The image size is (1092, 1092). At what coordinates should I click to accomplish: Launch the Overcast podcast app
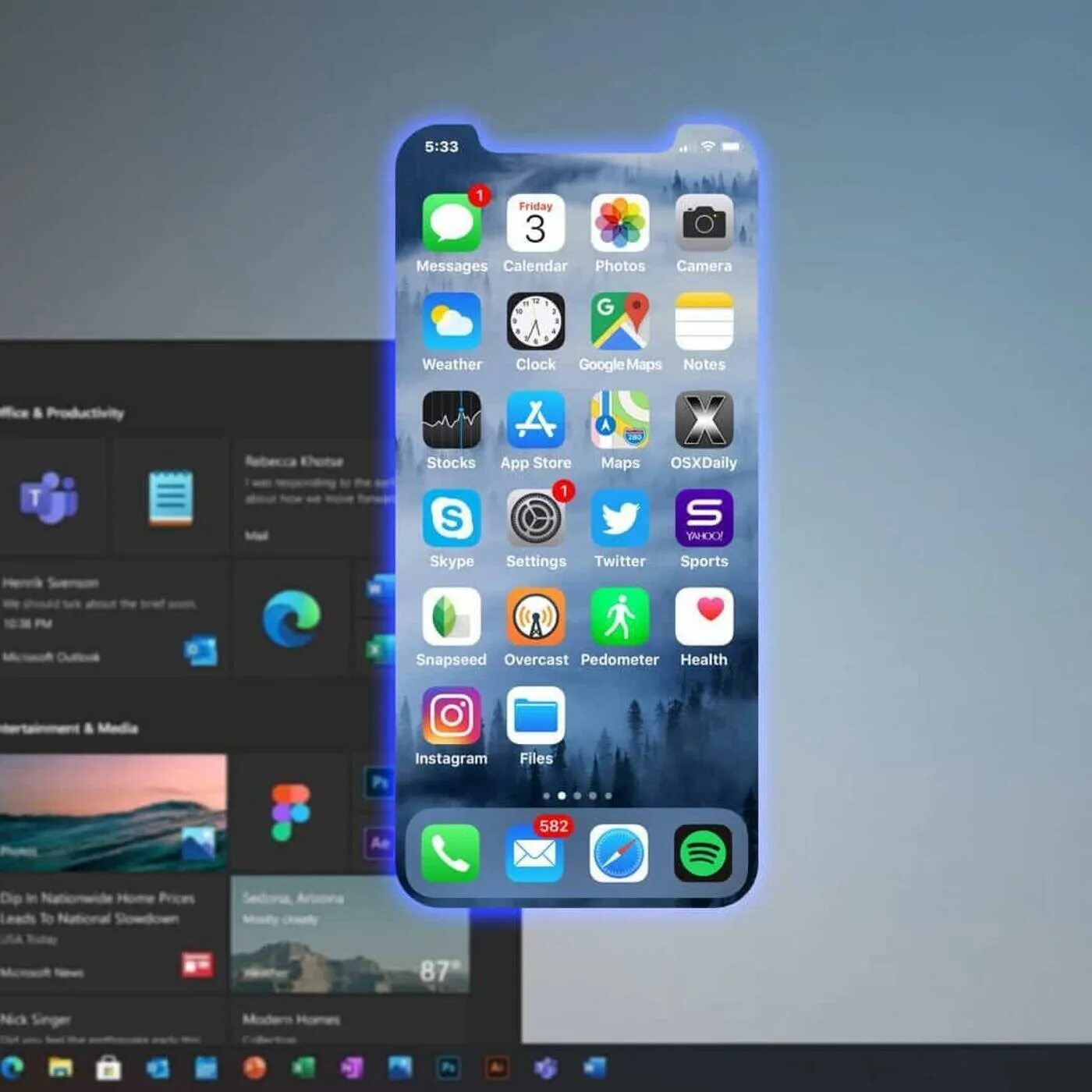pos(536,616)
